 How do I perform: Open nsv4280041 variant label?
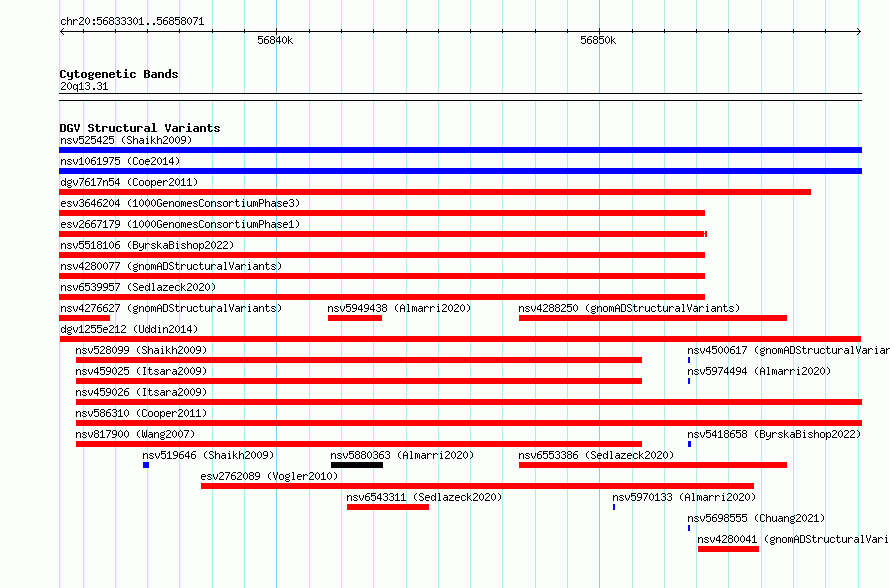(794, 539)
